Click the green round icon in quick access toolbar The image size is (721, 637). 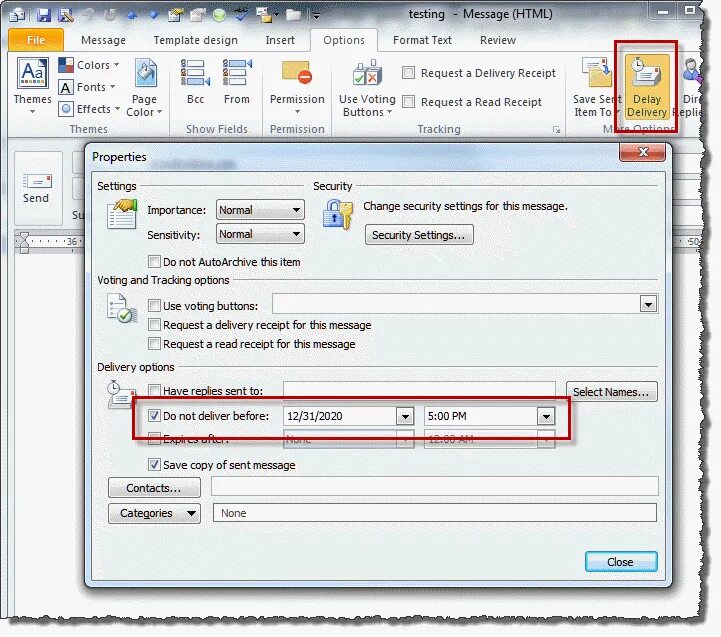coord(220,16)
